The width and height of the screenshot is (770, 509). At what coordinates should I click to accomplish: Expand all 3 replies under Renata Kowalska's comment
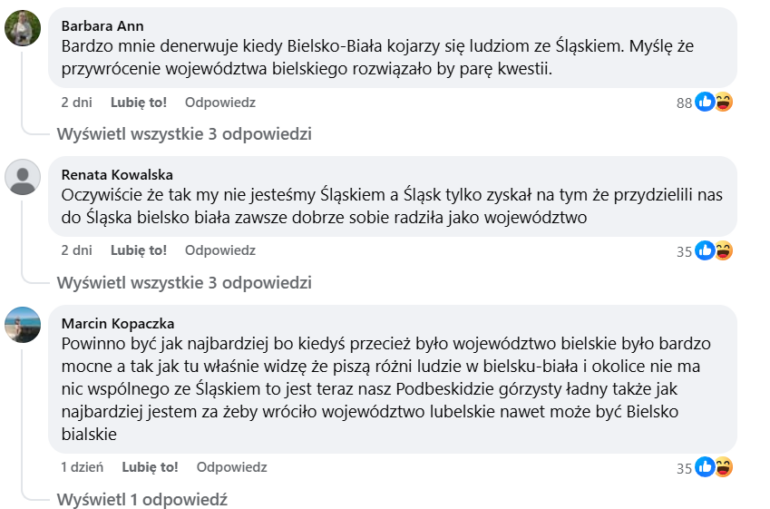[184, 283]
